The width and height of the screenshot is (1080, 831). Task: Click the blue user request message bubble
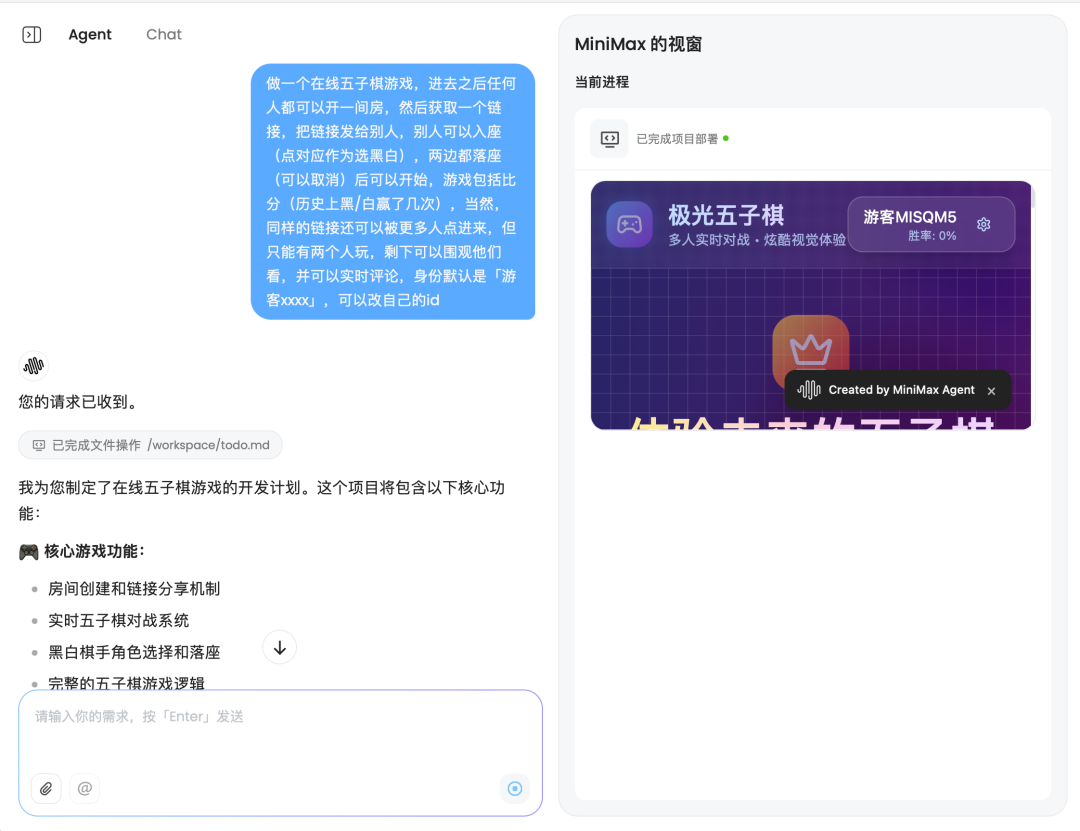point(393,192)
